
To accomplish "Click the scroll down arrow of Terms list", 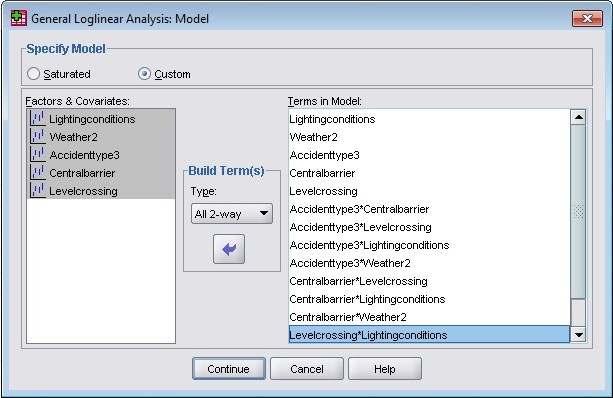I will (578, 335).
